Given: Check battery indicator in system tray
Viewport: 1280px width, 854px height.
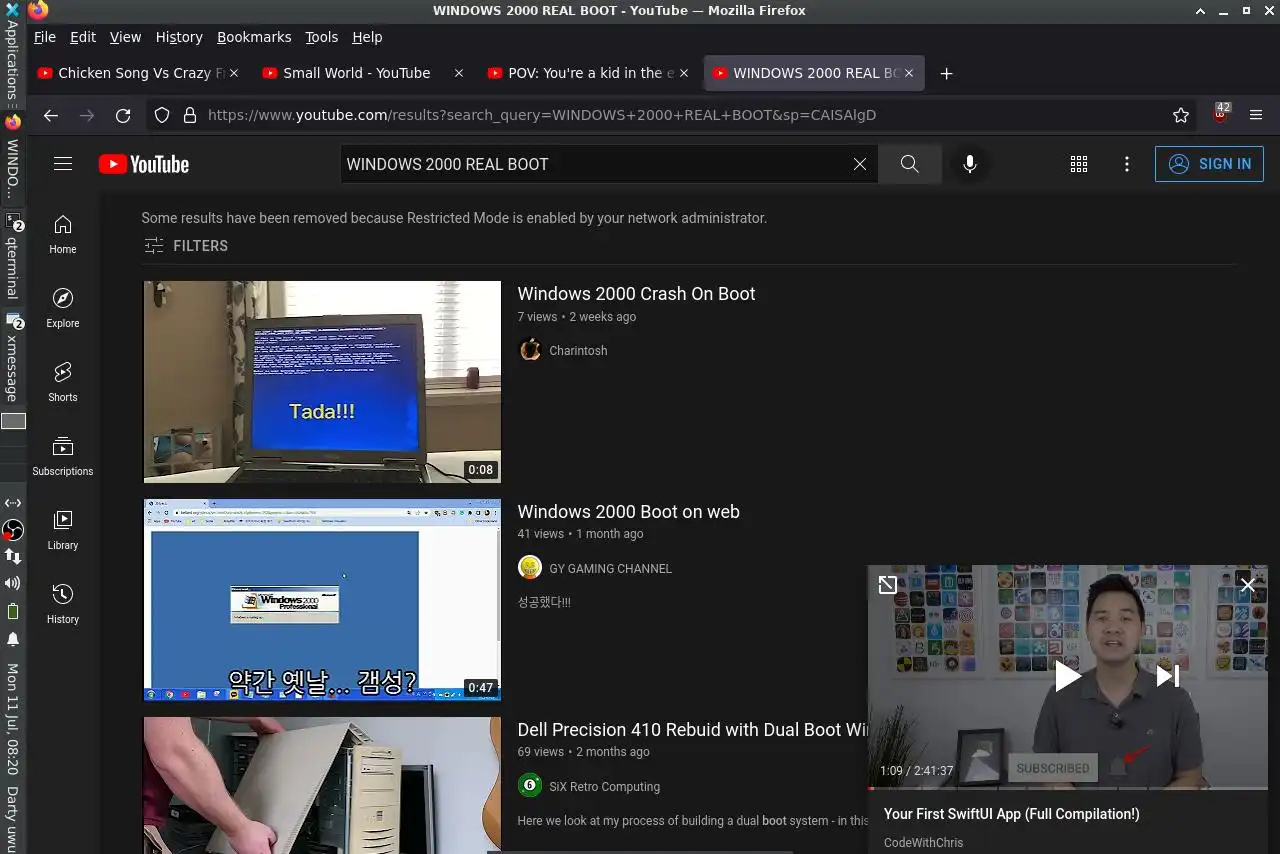Looking at the screenshot, I should (x=13, y=611).
